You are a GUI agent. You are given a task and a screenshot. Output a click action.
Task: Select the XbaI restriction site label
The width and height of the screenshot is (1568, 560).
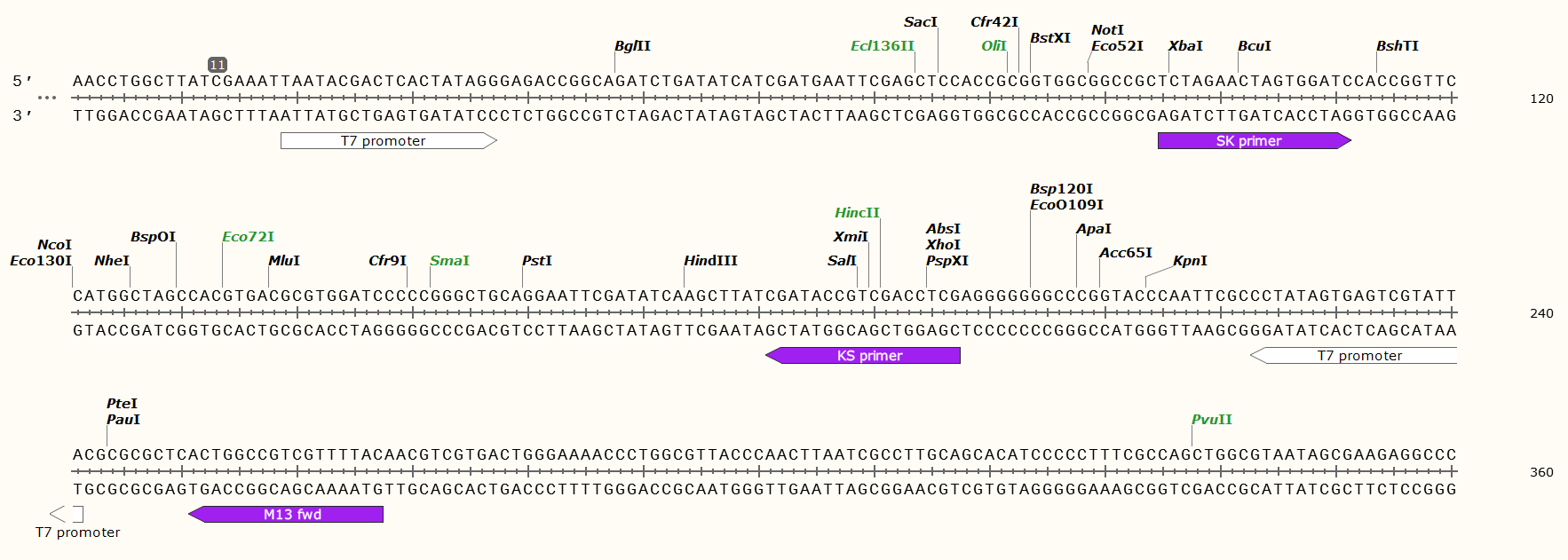tap(1185, 46)
